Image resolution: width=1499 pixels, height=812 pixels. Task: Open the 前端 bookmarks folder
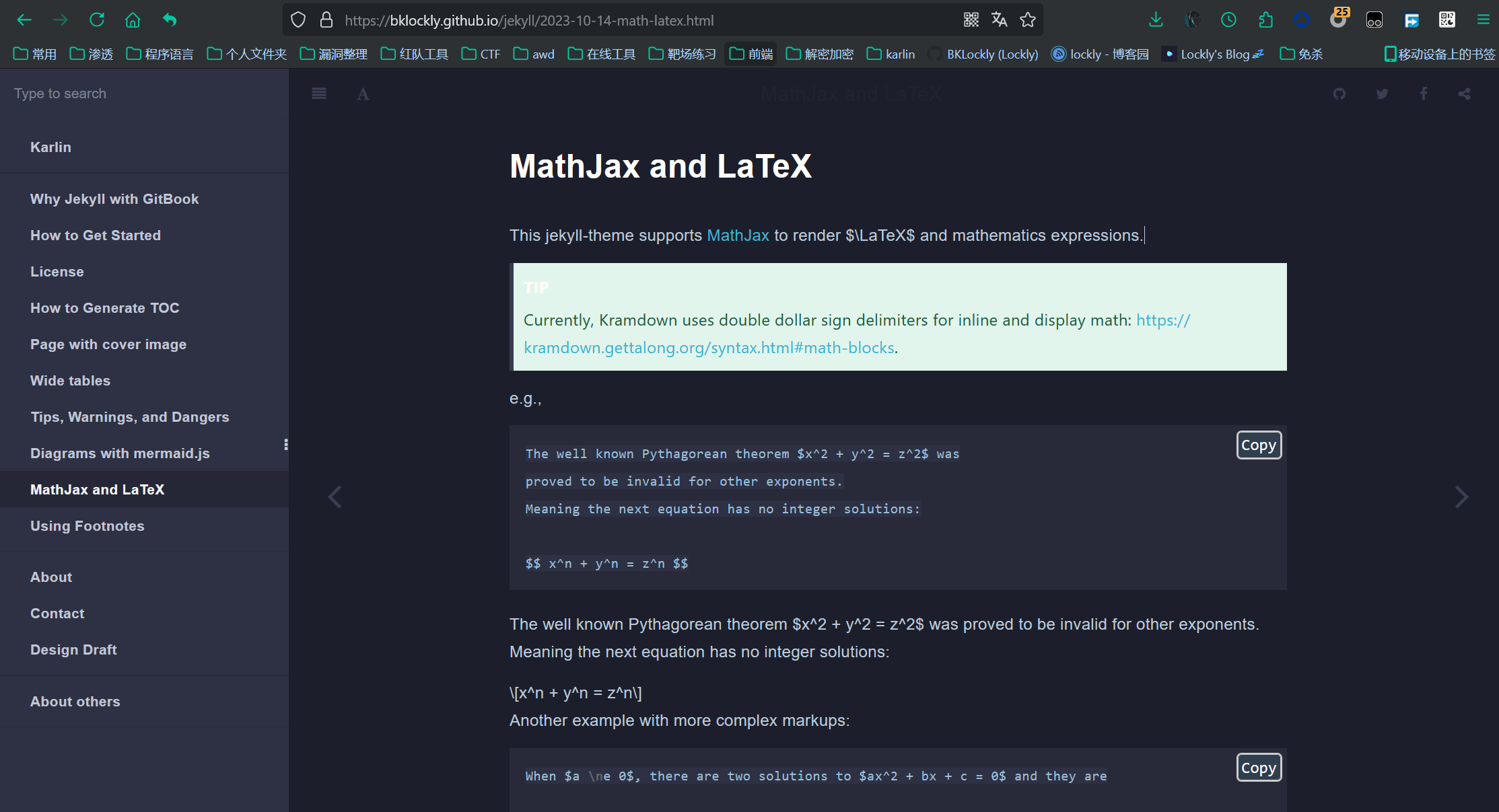coord(751,54)
